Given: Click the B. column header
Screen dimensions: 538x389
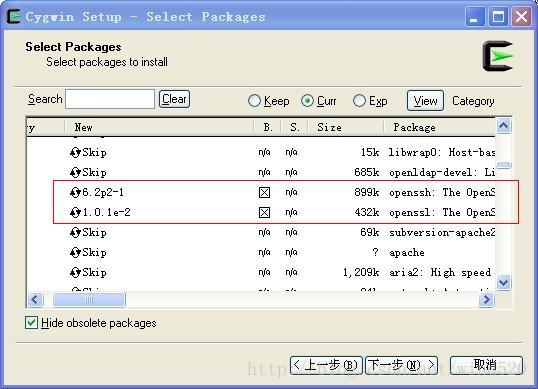Looking at the screenshot, I should pyautogui.click(x=267, y=128).
